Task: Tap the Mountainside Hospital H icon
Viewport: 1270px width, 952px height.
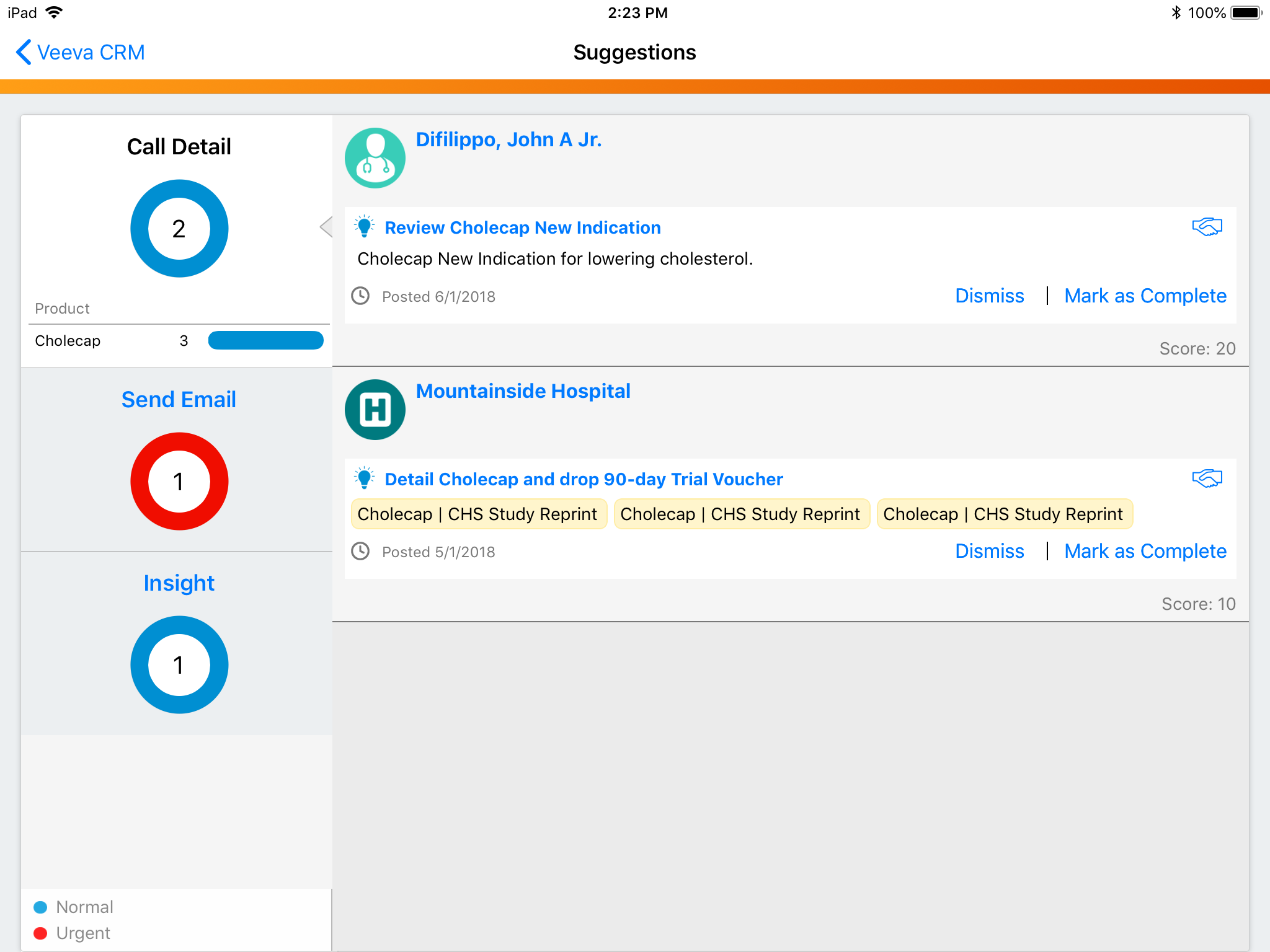Action: pyautogui.click(x=375, y=410)
